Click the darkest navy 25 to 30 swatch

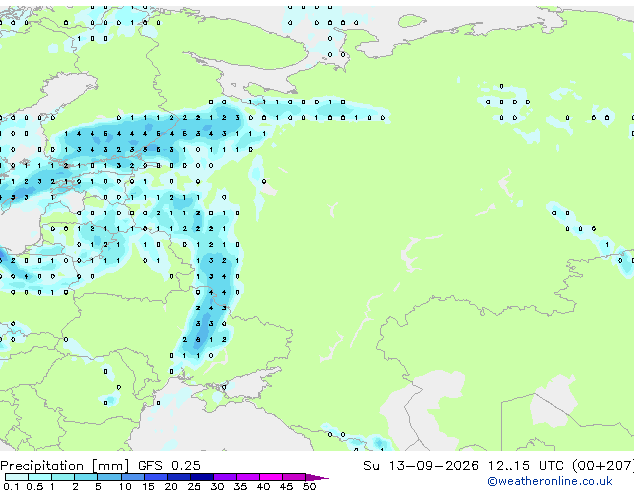coord(201,477)
